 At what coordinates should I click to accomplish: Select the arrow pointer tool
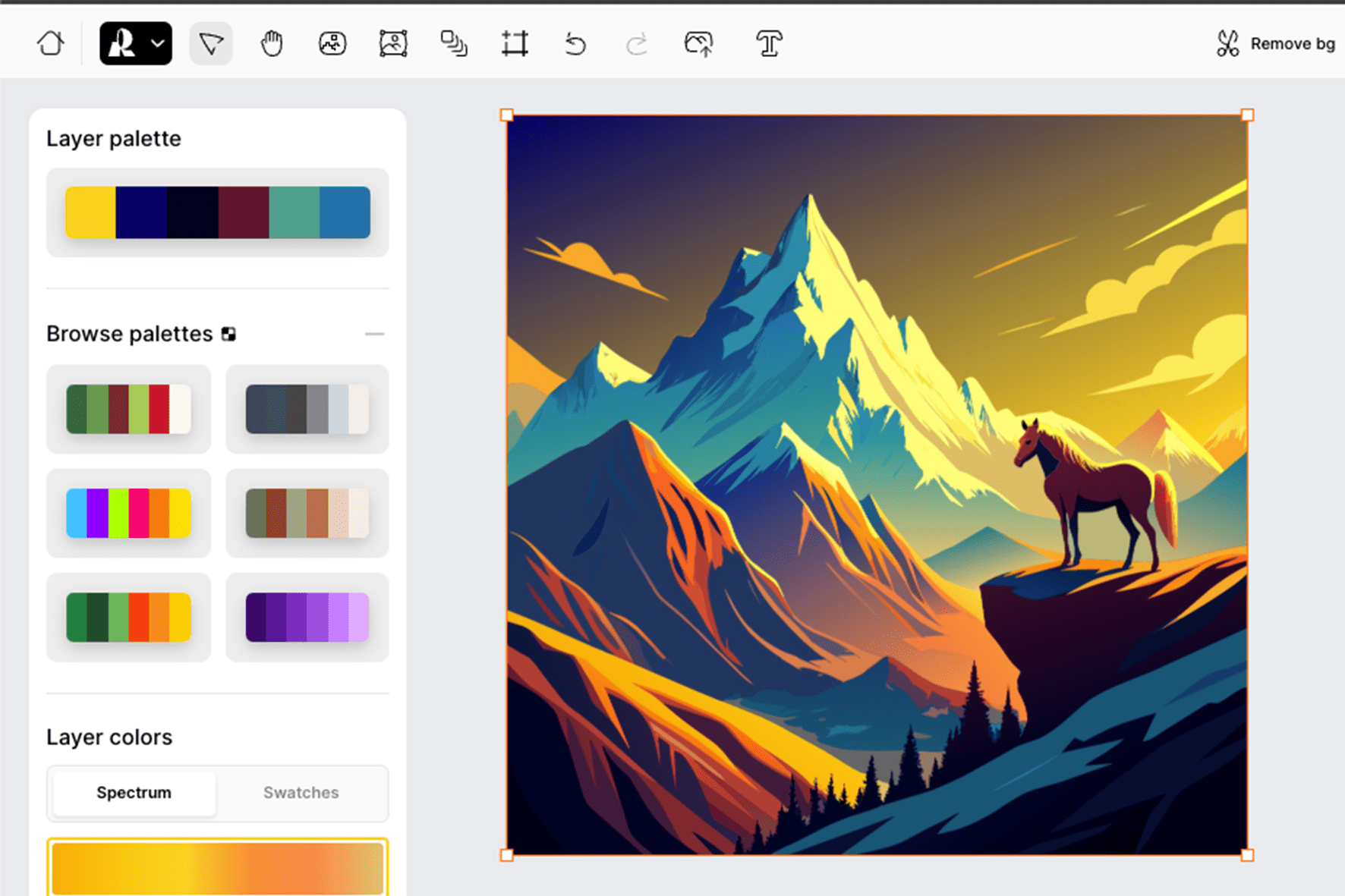point(210,43)
